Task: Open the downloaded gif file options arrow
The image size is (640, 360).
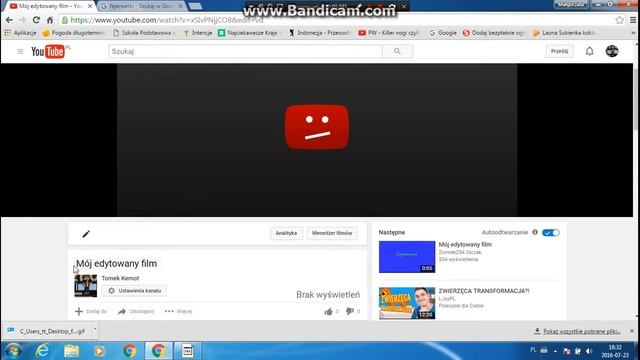Action: pyautogui.click(x=95, y=331)
